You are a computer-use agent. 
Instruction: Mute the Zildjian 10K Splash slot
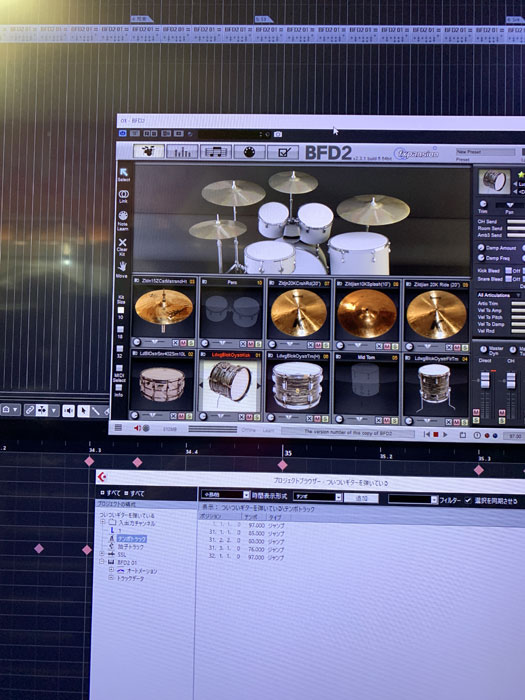pyautogui.click(x=387, y=346)
